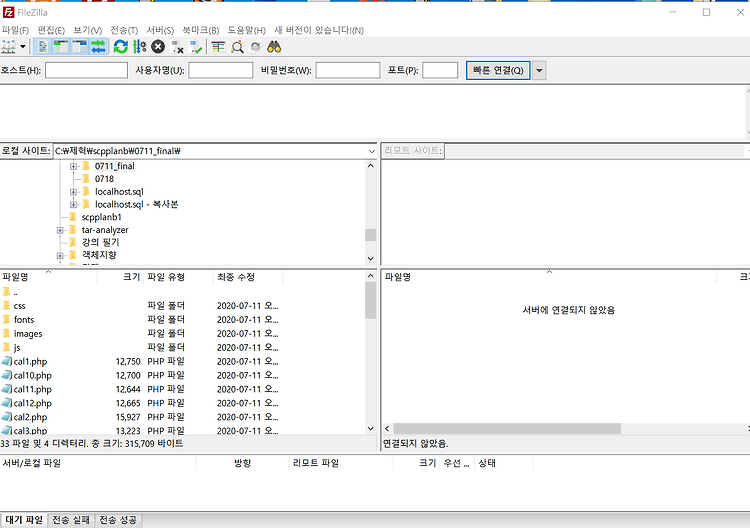
Task: Select the scpplanb1 folder in tree
Action: coord(101,217)
